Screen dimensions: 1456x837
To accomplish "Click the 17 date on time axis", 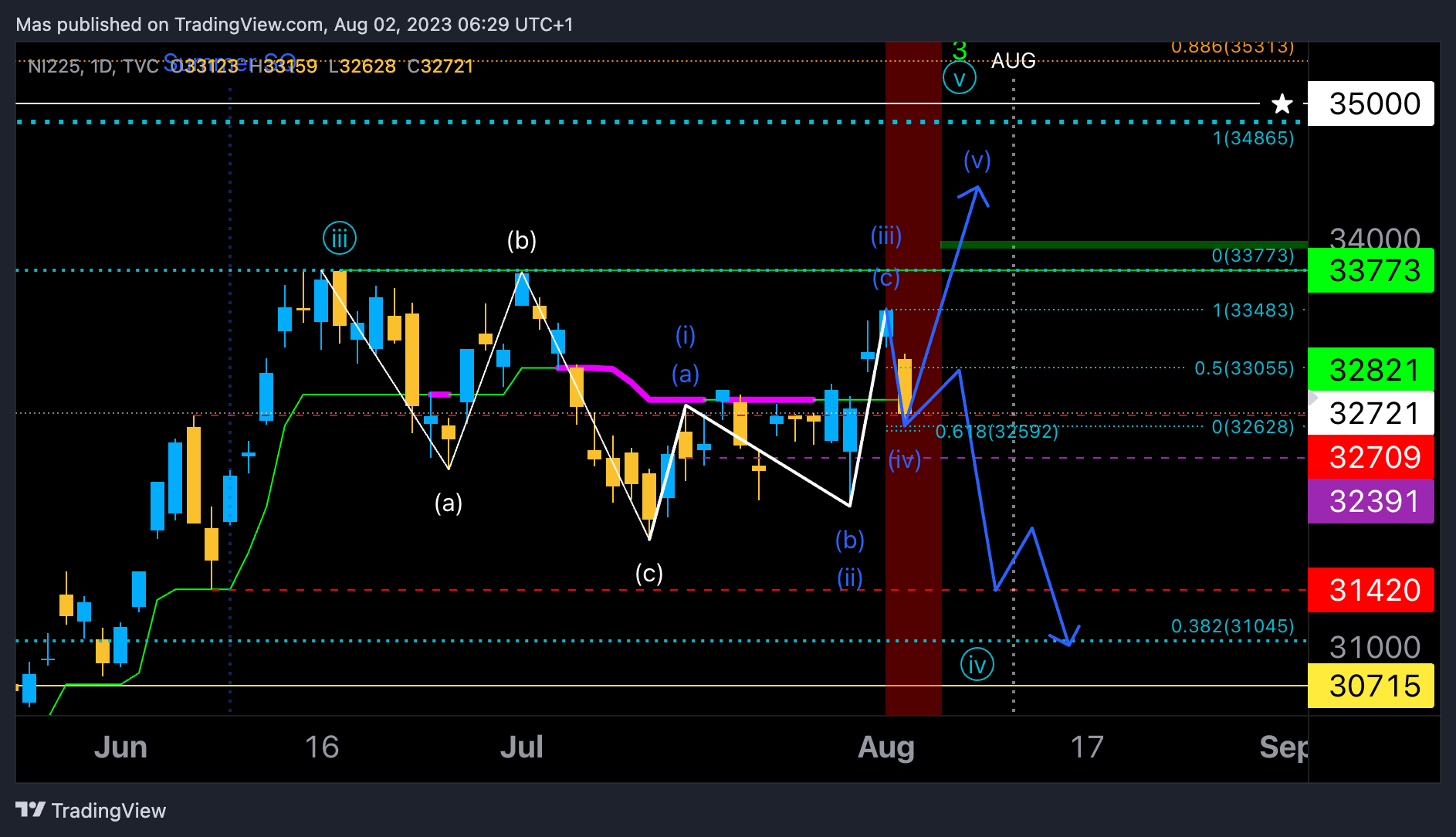I will coord(1087,747).
